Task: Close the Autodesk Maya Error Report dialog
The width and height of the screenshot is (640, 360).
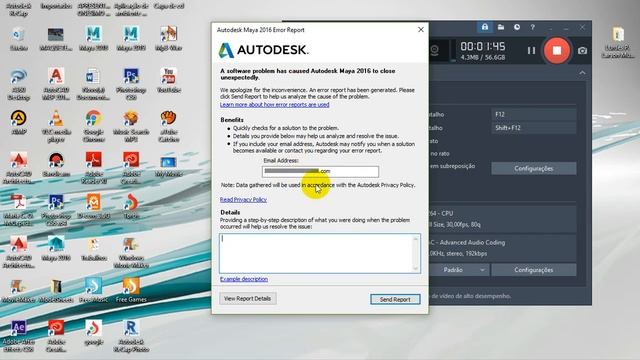Action: point(421,30)
